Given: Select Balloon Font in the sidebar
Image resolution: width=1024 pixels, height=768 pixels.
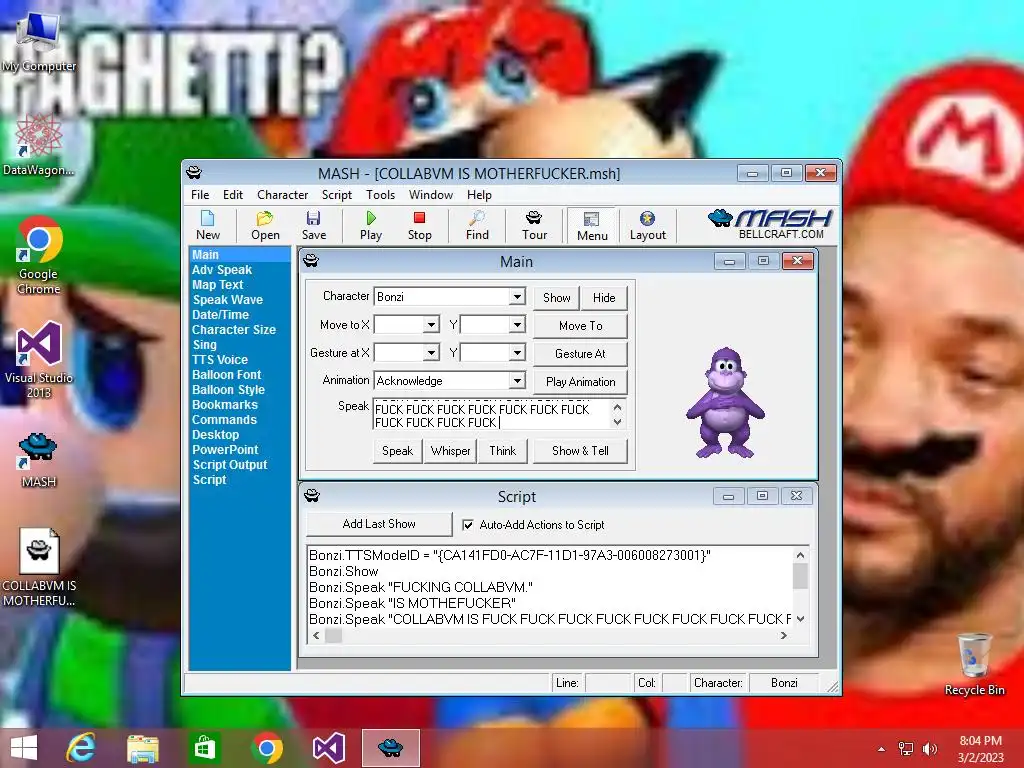Looking at the screenshot, I should [227, 375].
